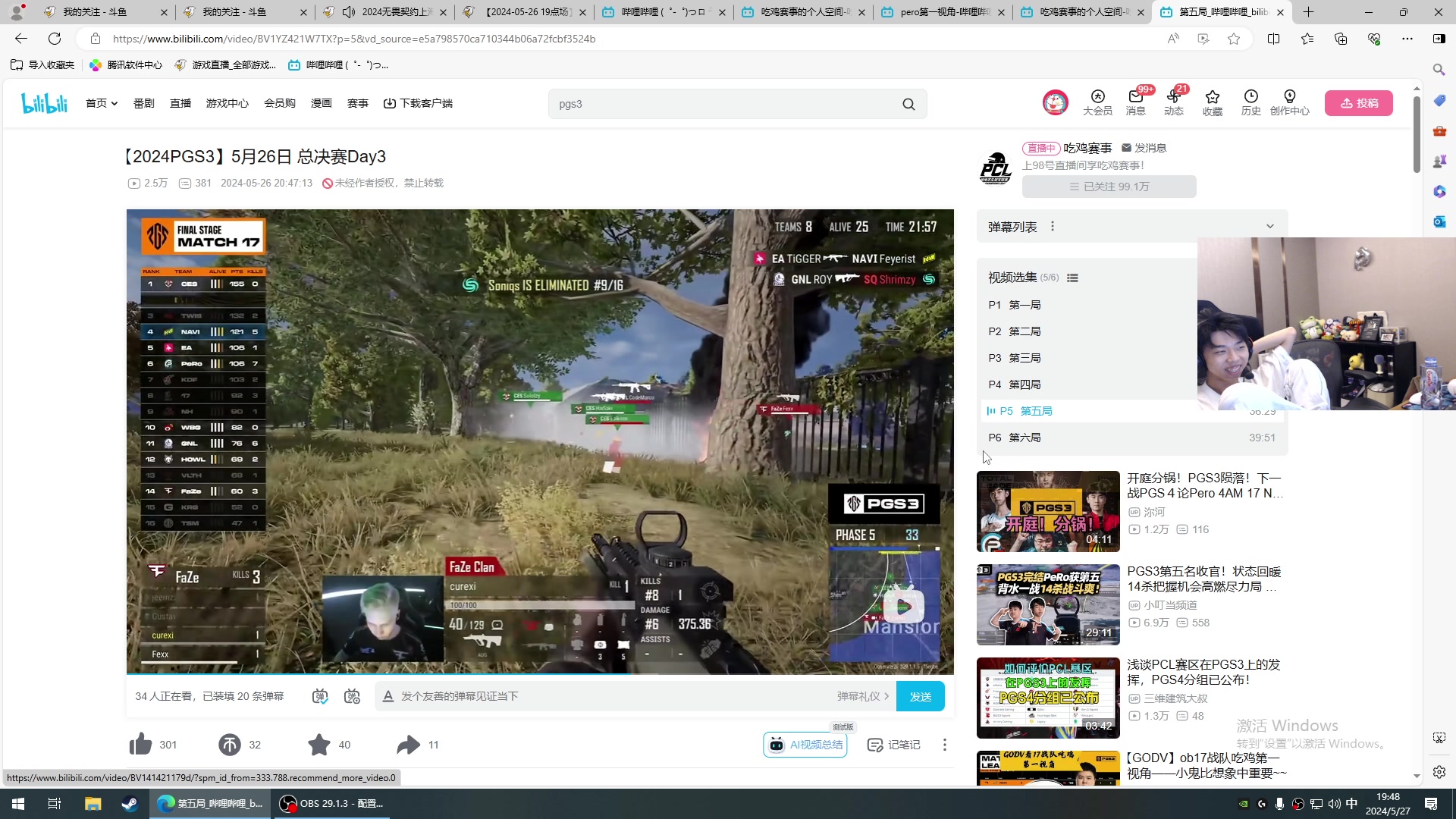Click the user avatar in header
The image size is (1456, 819).
click(1055, 102)
